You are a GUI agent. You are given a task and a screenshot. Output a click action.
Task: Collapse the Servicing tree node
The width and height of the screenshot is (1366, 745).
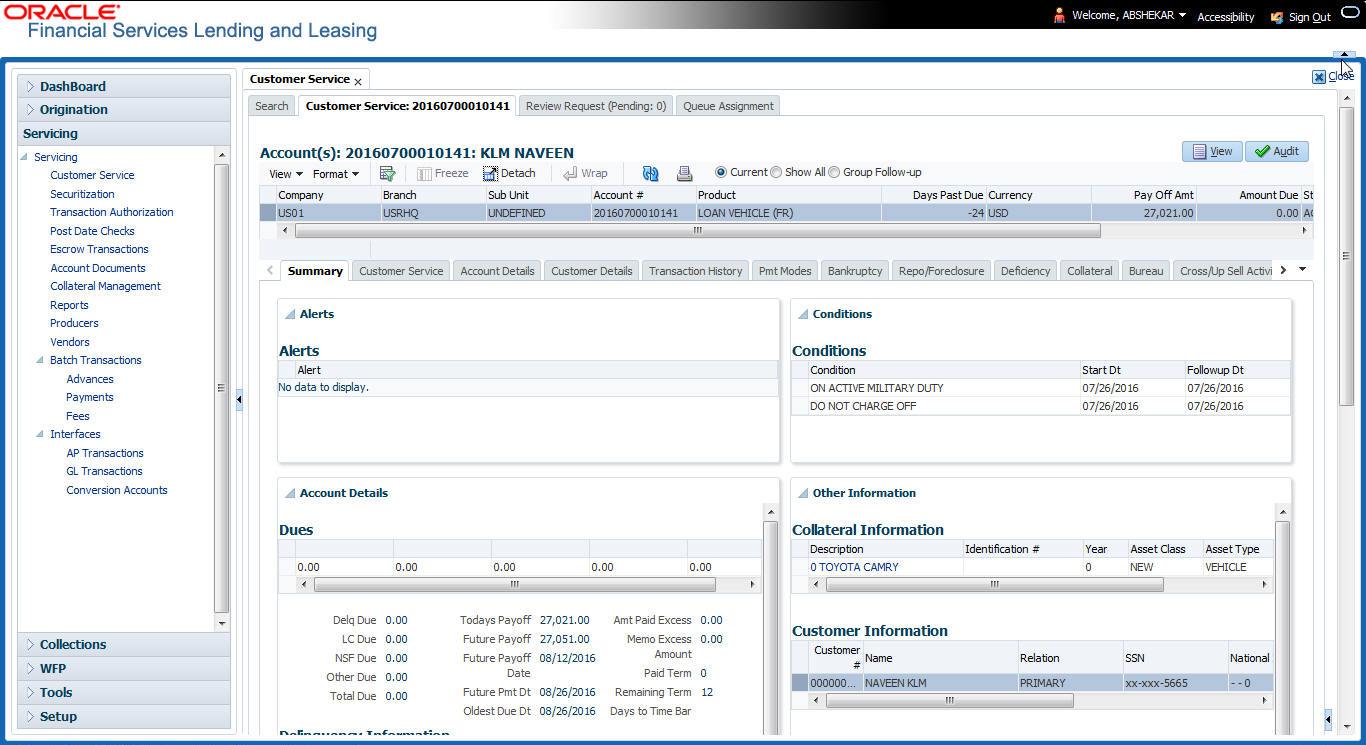point(25,157)
